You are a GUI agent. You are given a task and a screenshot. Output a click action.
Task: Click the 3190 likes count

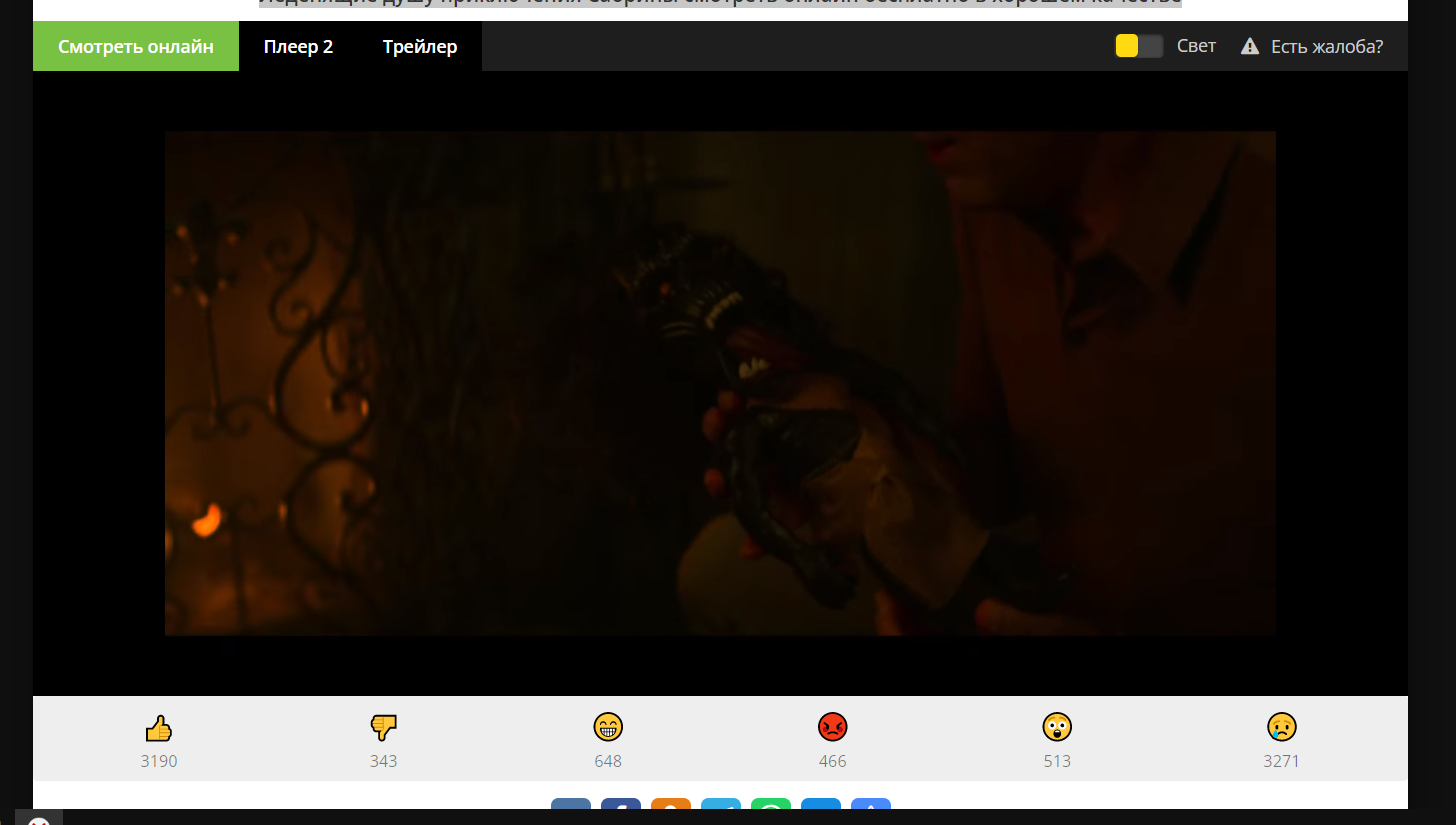pos(159,761)
